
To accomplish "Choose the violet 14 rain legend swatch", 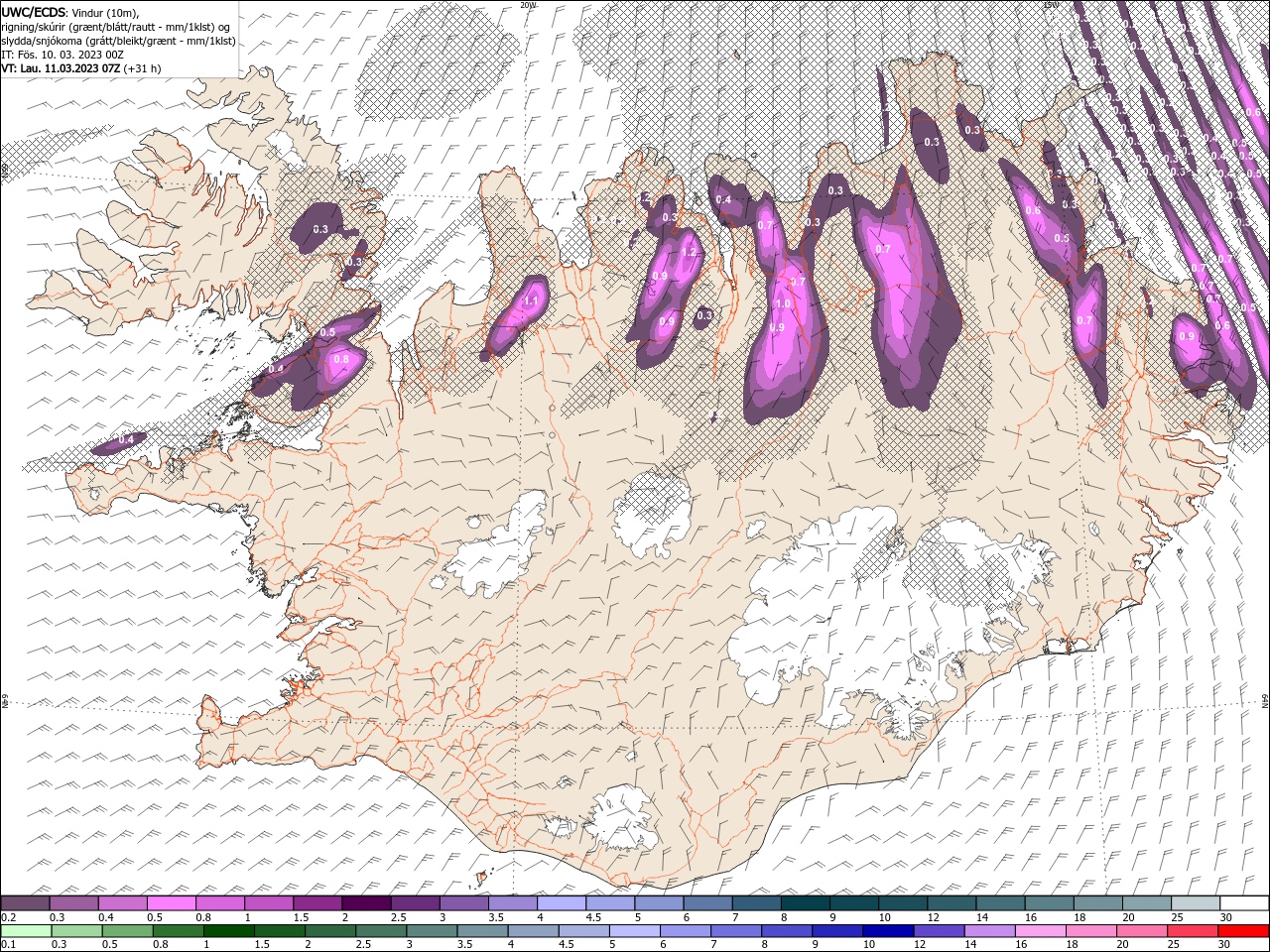I will point(989,931).
